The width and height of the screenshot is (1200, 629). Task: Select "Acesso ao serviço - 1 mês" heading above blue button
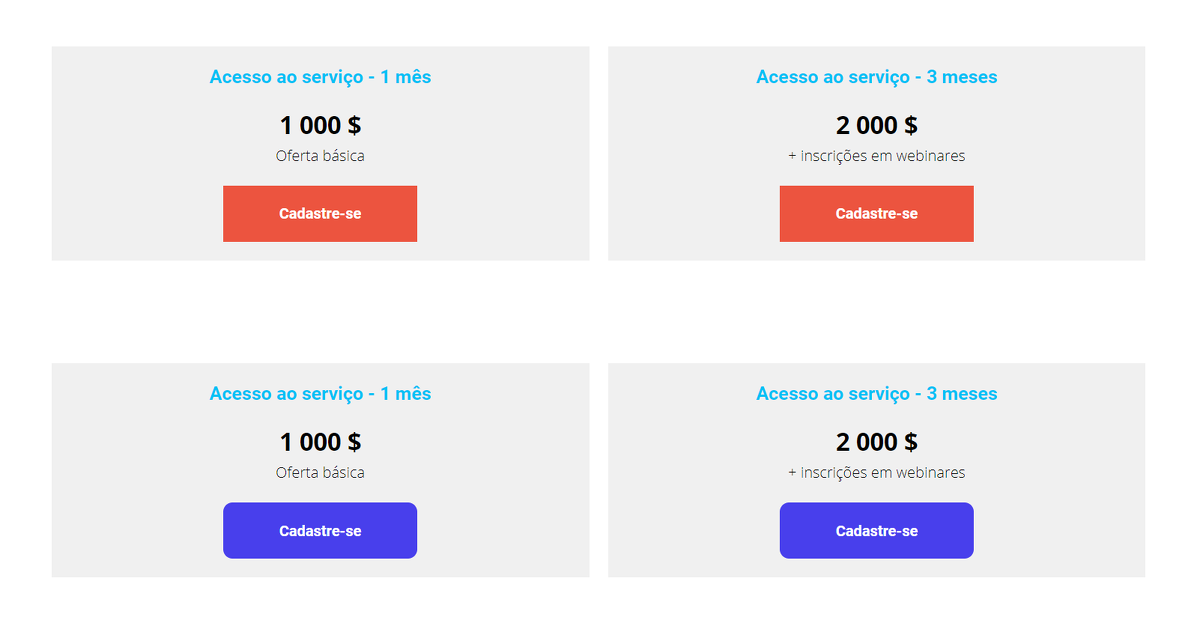(x=320, y=394)
